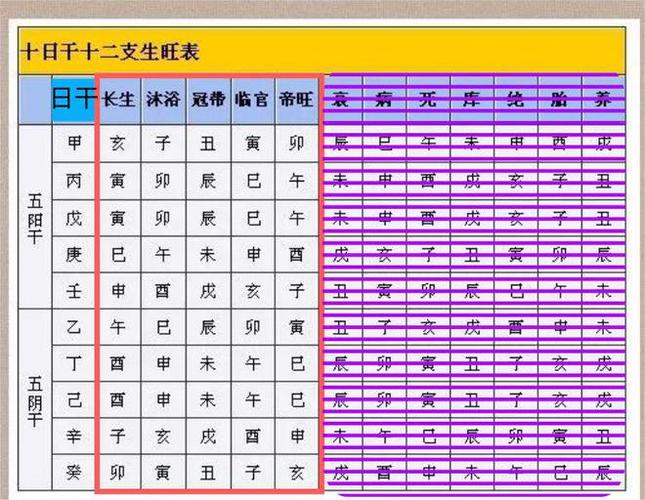Click 酉 in 丁 row 长生 column

pyautogui.click(x=118, y=363)
